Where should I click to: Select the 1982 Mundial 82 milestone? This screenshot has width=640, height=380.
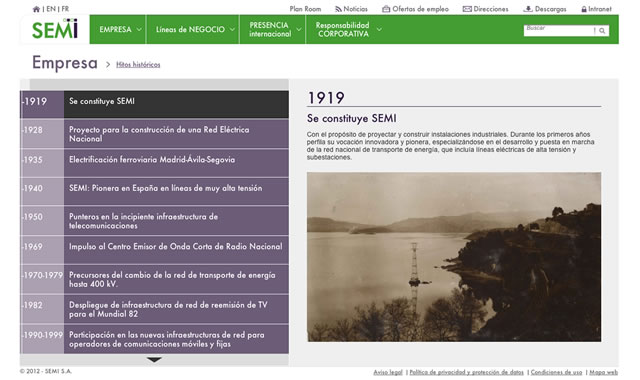(x=154, y=309)
